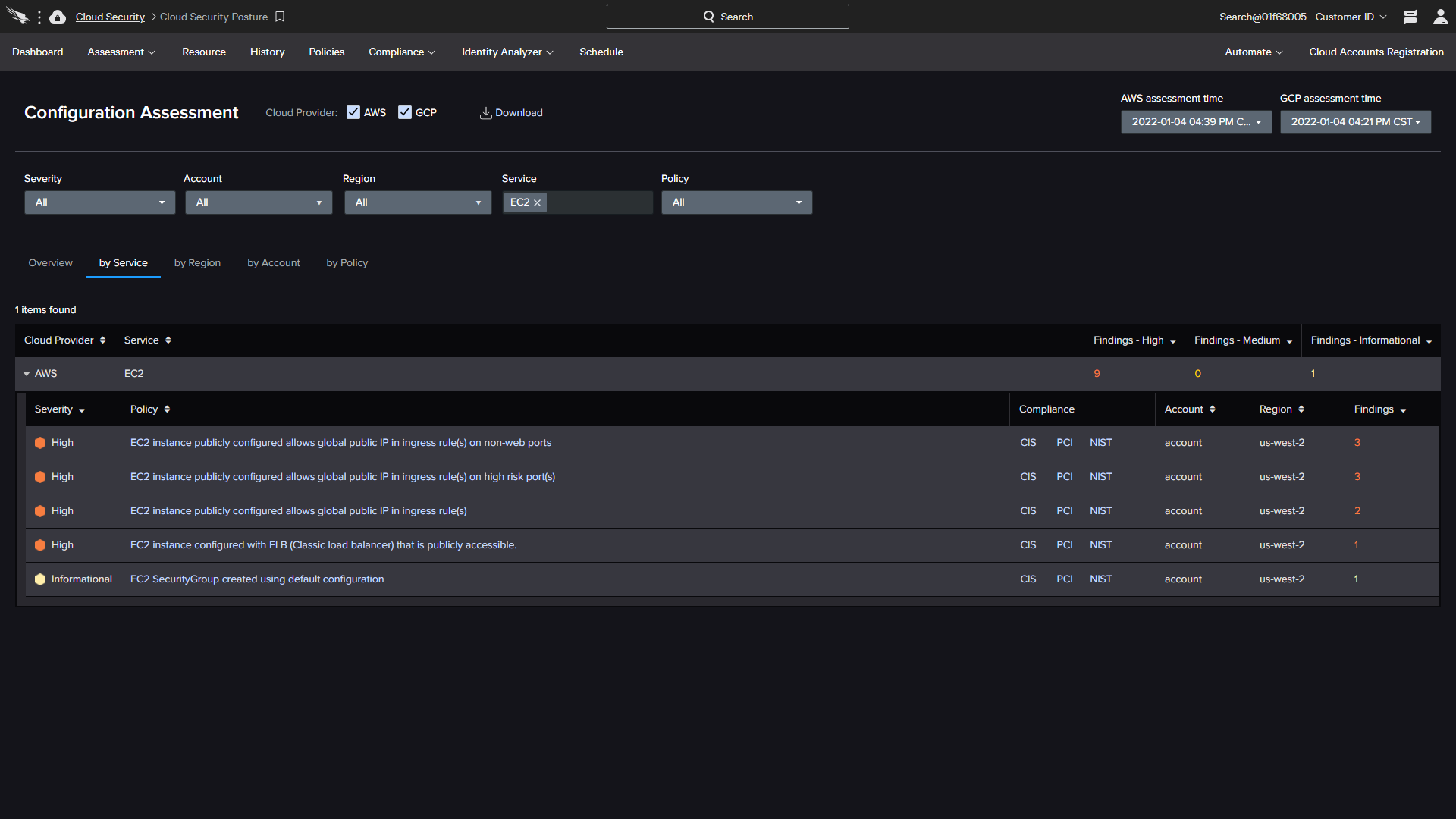
Task: Bookmark the Cloud Security Posture page
Action: coord(280,17)
